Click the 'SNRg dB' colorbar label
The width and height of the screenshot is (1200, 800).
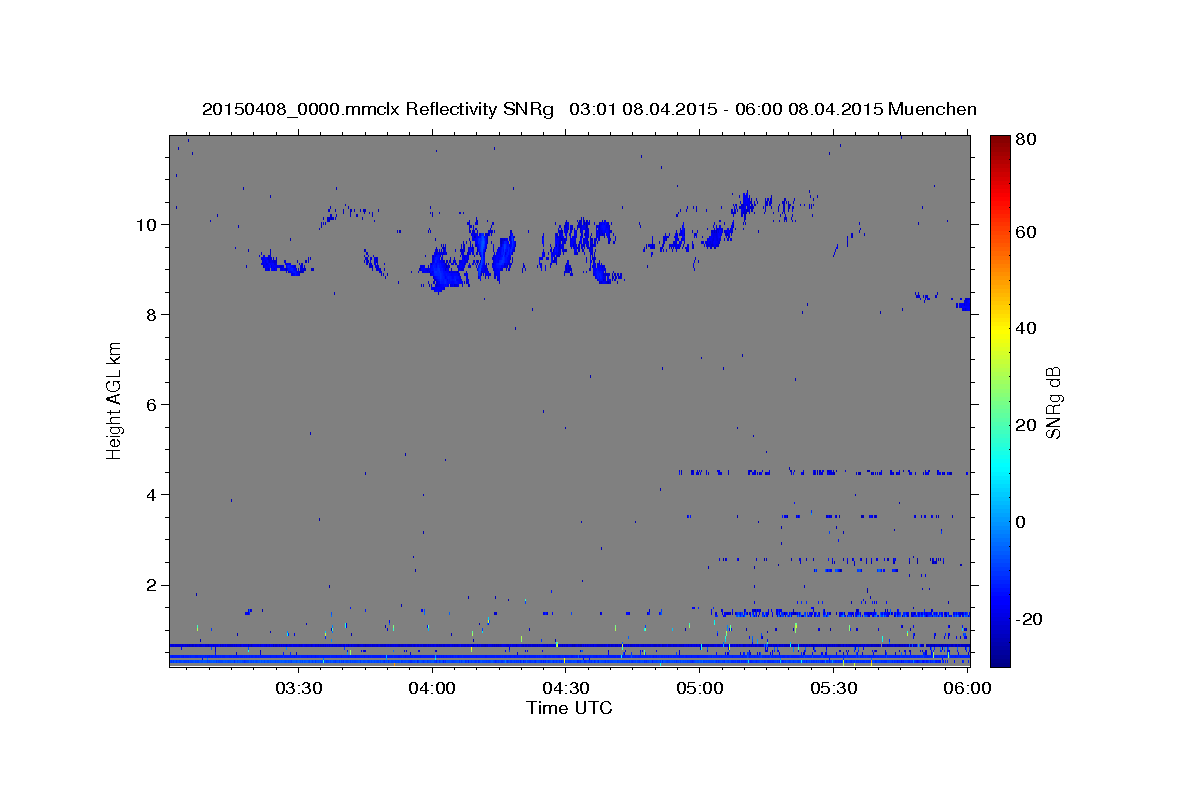1053,402
